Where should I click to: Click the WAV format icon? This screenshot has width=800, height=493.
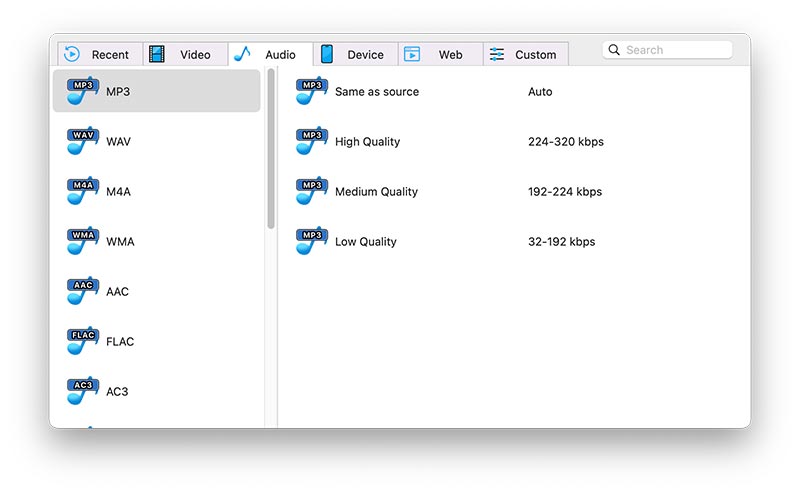coord(83,141)
